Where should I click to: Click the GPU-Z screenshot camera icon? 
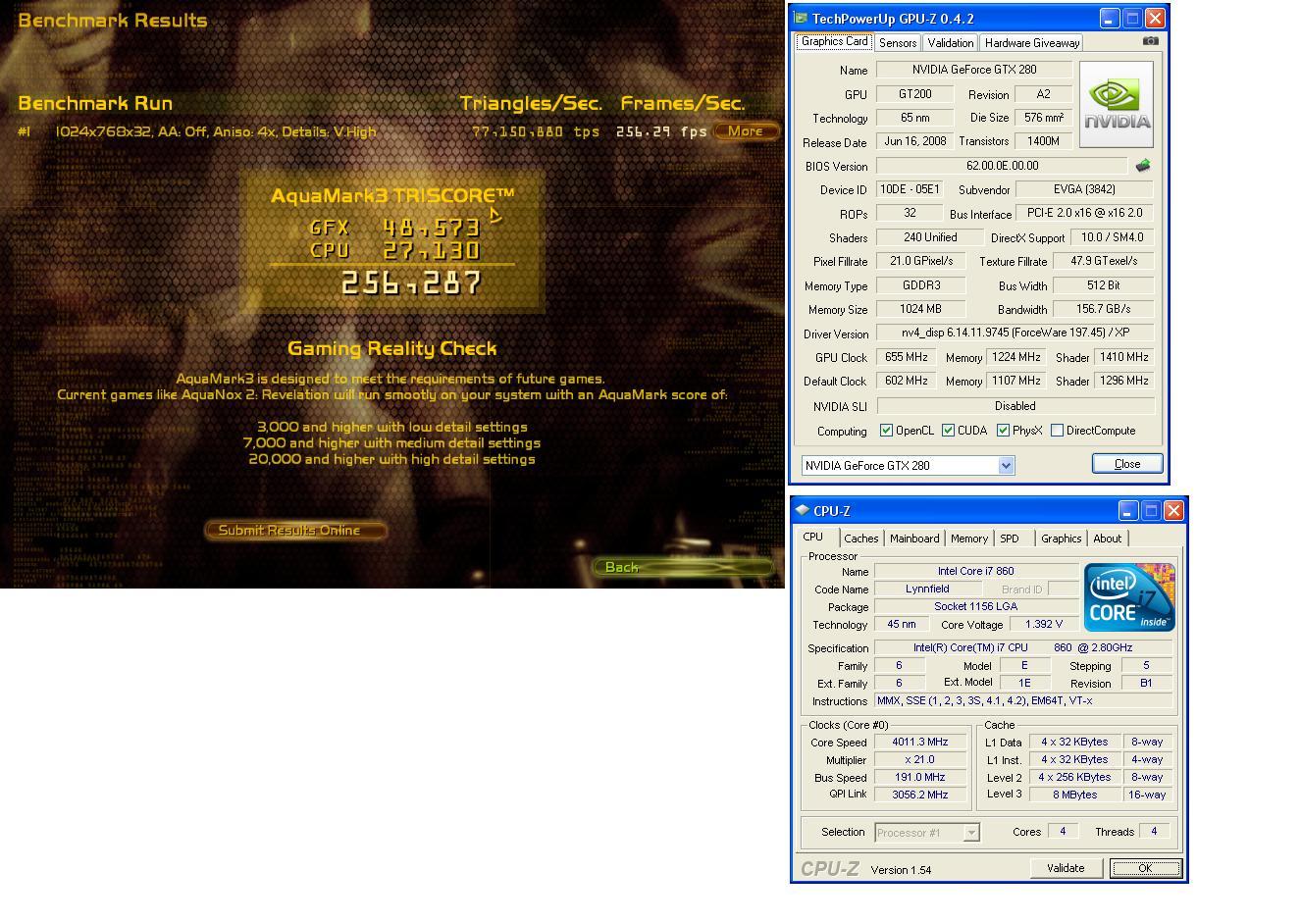1150,41
